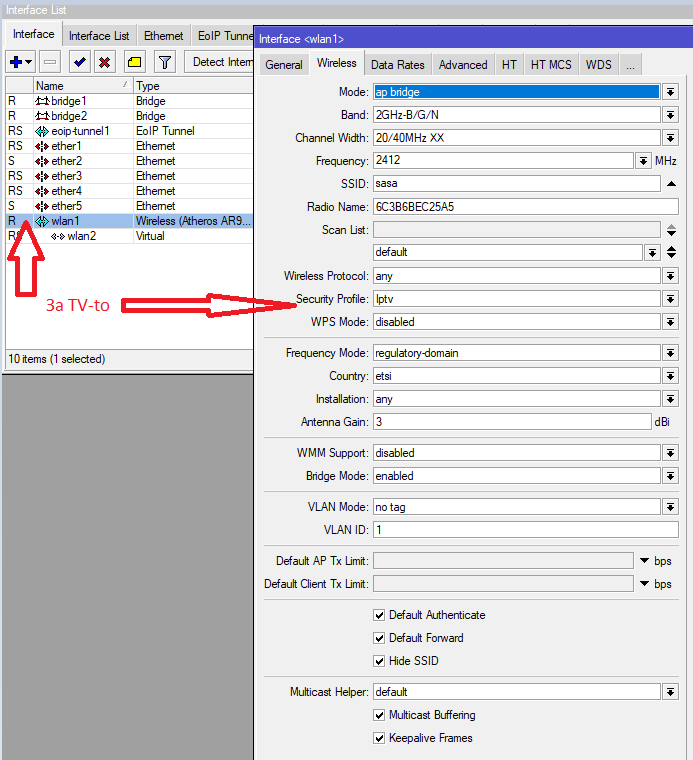This screenshot has height=760, width=693.
Task: Click the Antenna Gain input field
Action: coord(511,422)
